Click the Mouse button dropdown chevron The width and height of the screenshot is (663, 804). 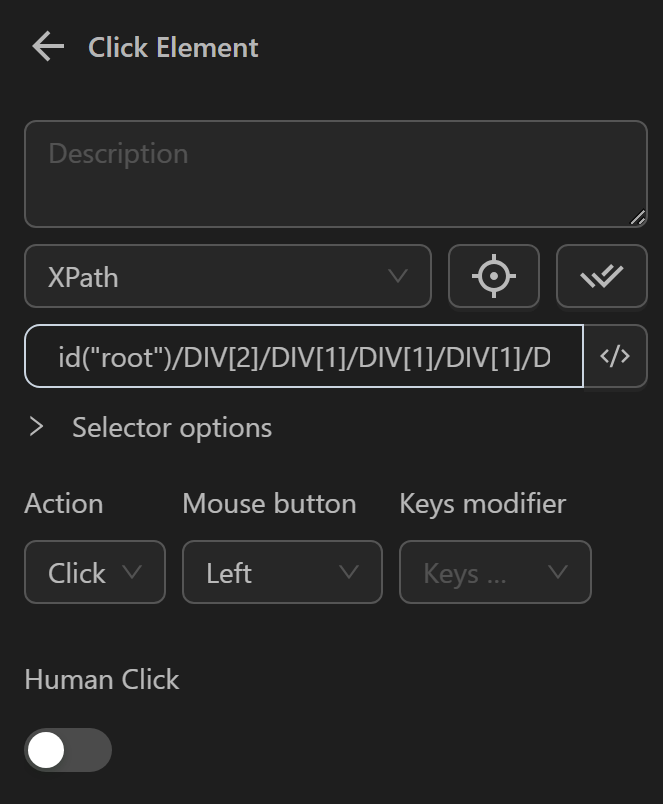tap(349, 572)
